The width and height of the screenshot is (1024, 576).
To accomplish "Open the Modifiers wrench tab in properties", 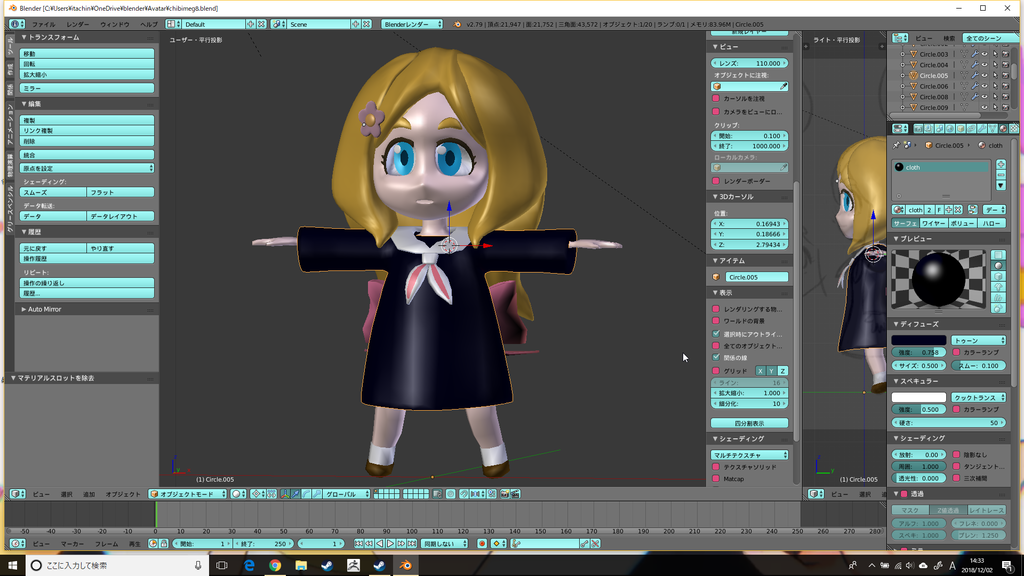I will pyautogui.click(x=982, y=129).
